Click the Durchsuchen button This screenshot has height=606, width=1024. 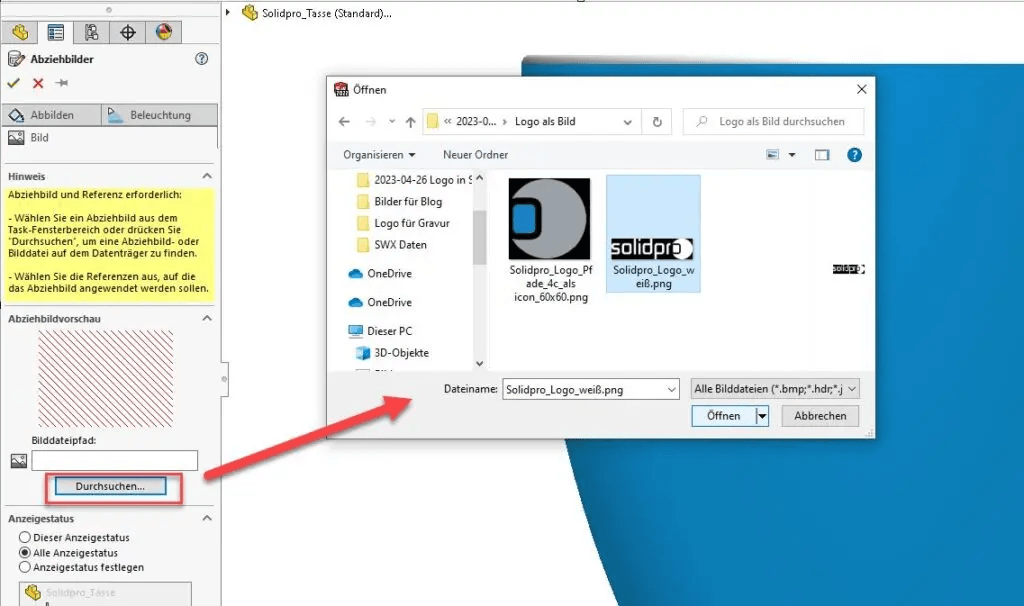coord(110,486)
